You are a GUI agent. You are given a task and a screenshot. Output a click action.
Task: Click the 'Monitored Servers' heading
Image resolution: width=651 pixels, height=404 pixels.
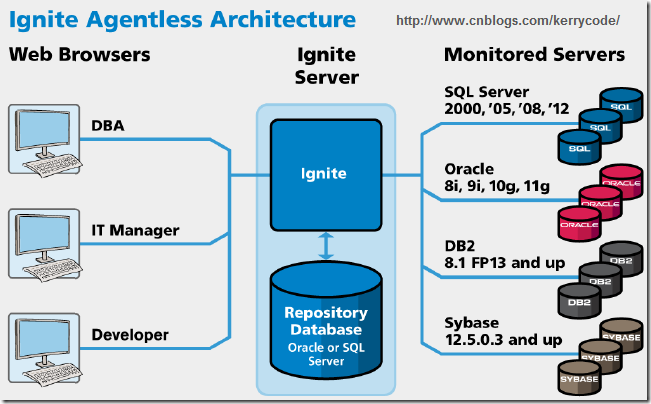point(534,54)
